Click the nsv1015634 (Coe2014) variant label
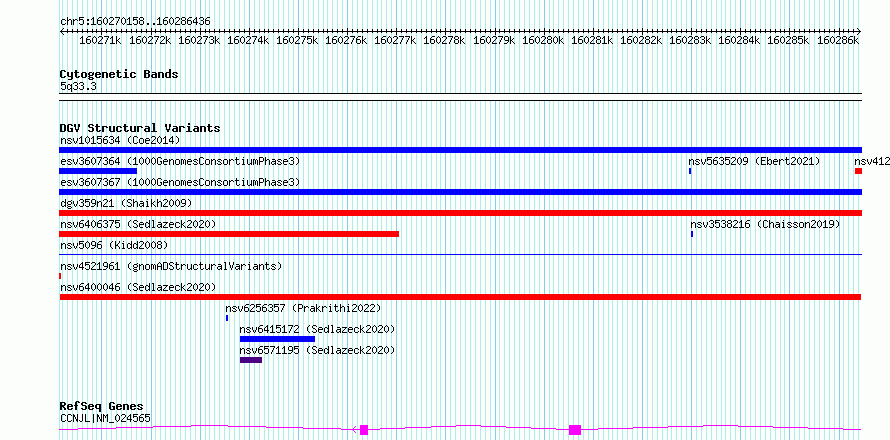890x440 pixels. coord(120,140)
